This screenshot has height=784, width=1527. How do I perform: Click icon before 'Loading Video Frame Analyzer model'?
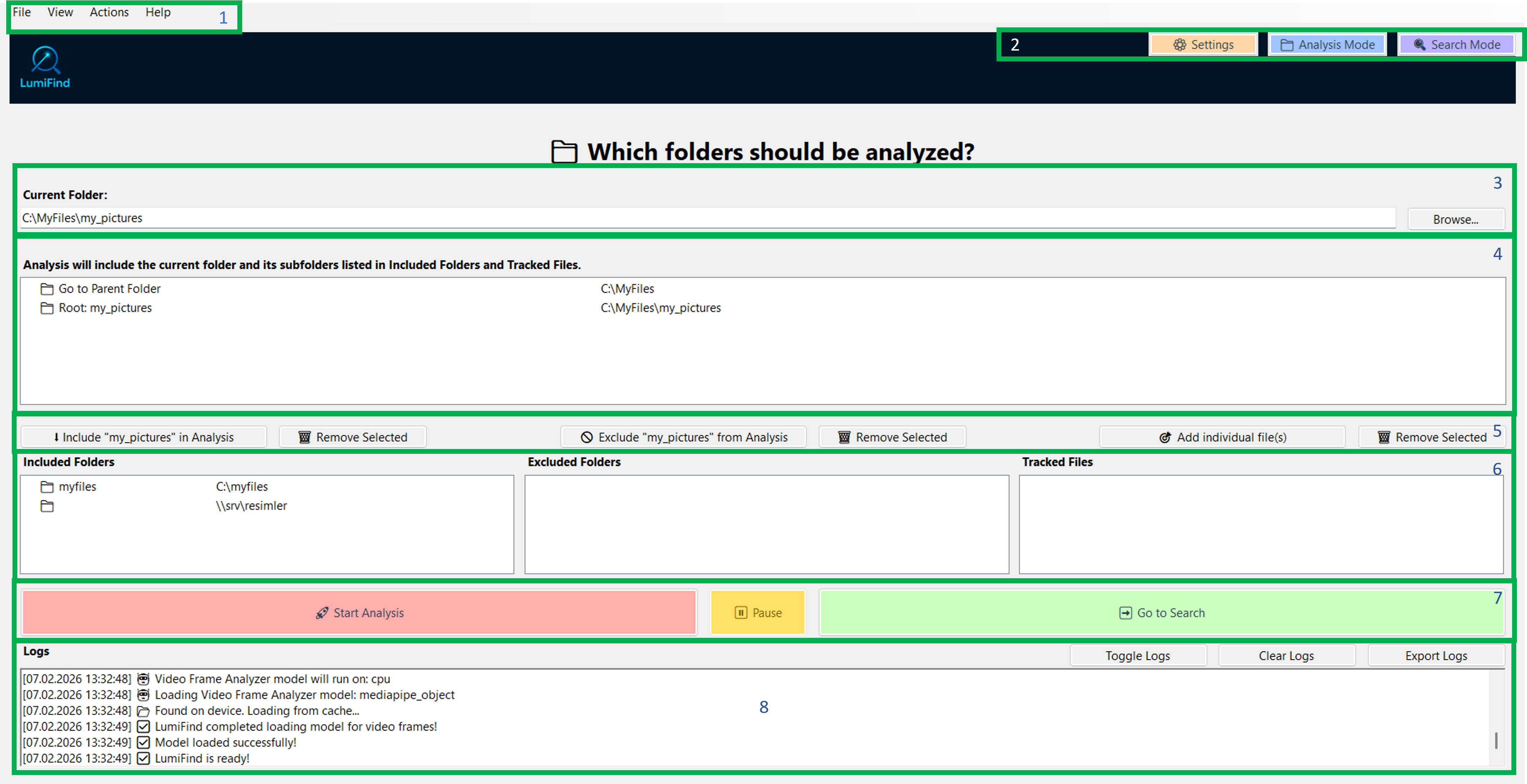point(143,695)
